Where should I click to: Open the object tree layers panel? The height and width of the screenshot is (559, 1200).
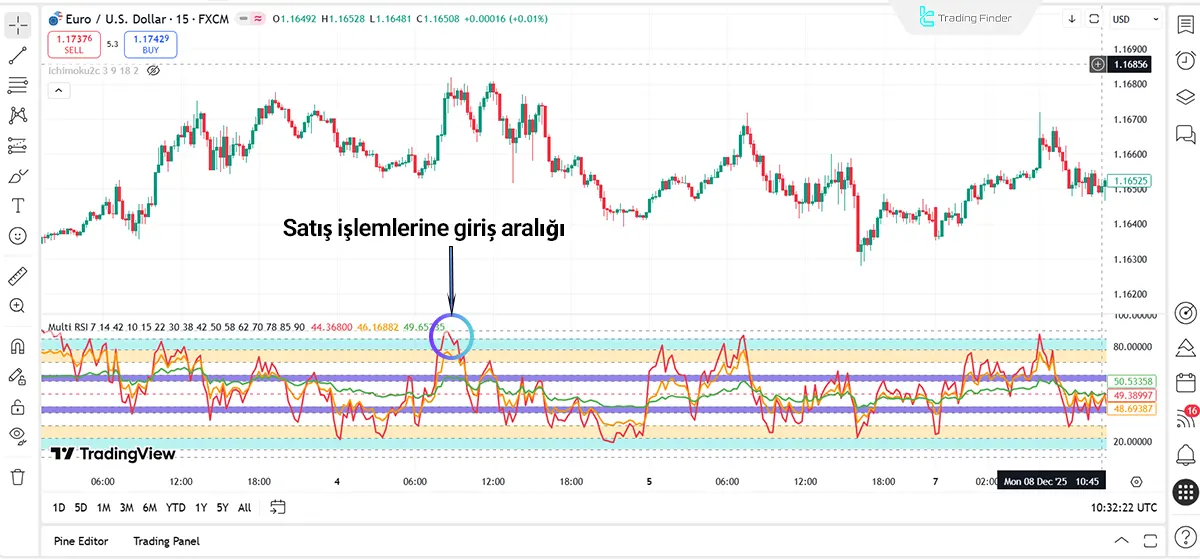tap(1185, 97)
